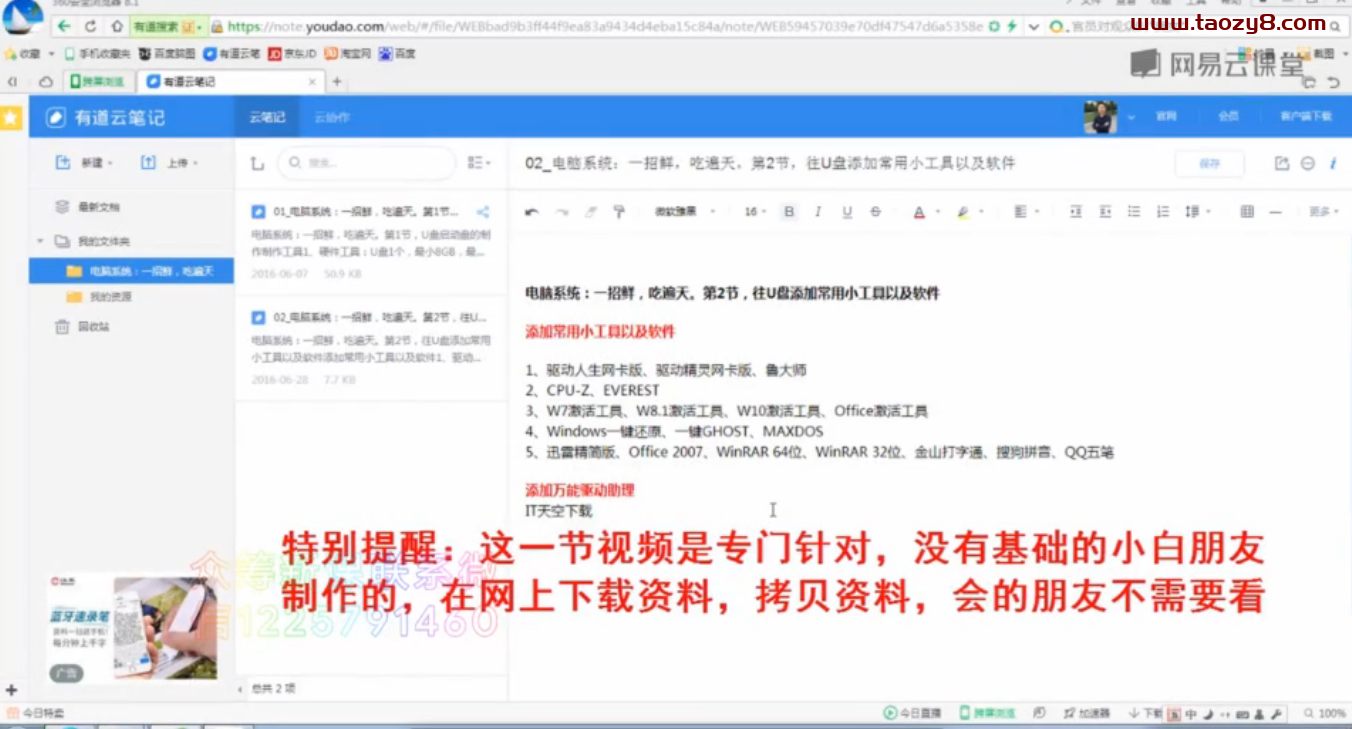The image size is (1352, 729).
Task: Switch to the 有道云笔记 browser tab
Action: 232,81
